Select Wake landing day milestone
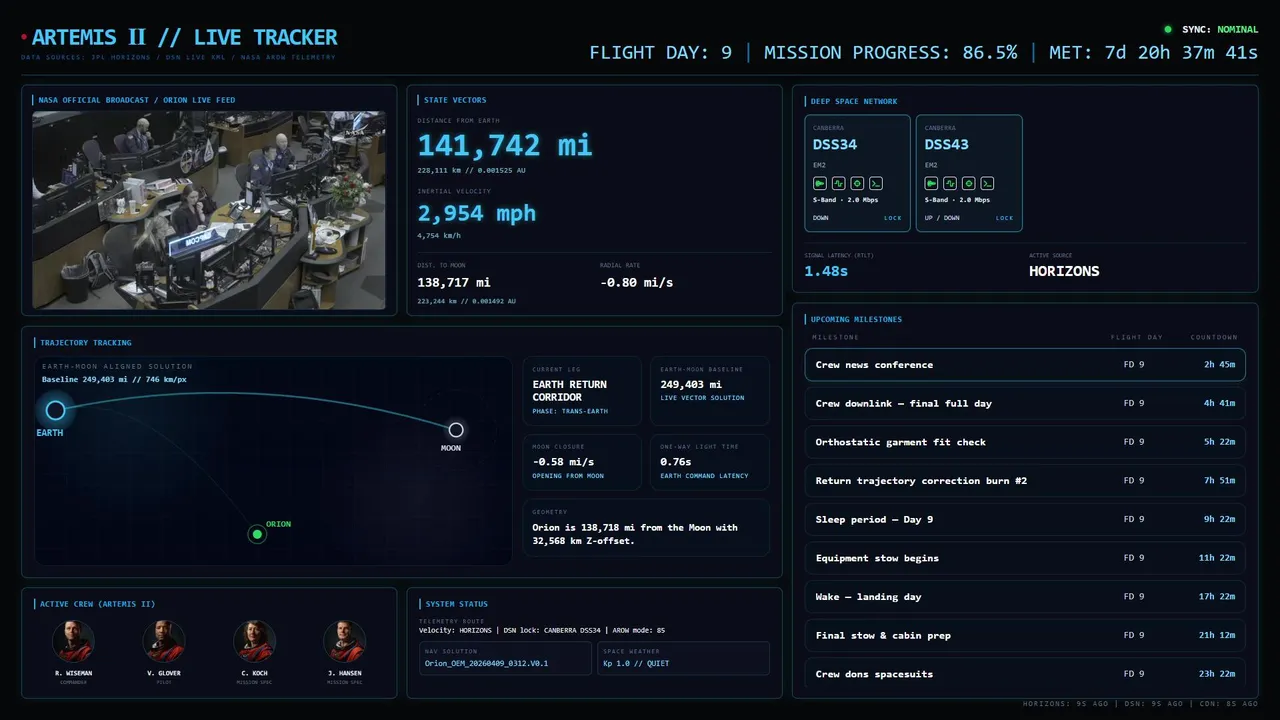The height and width of the screenshot is (720, 1280). tap(1025, 597)
